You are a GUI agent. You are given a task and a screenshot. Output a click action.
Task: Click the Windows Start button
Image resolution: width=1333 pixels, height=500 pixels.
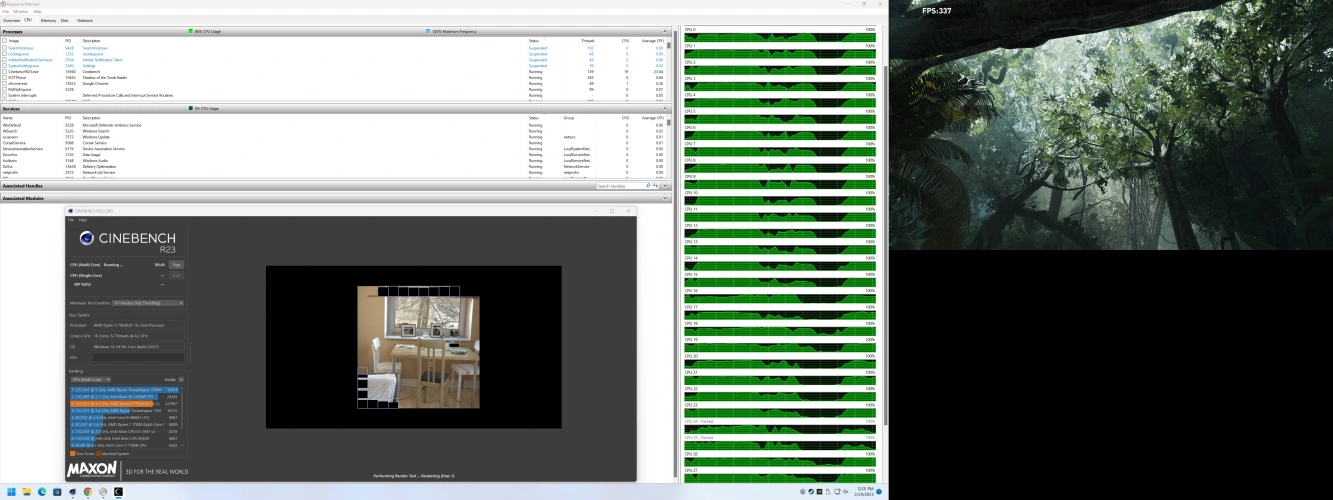[x=12, y=492]
